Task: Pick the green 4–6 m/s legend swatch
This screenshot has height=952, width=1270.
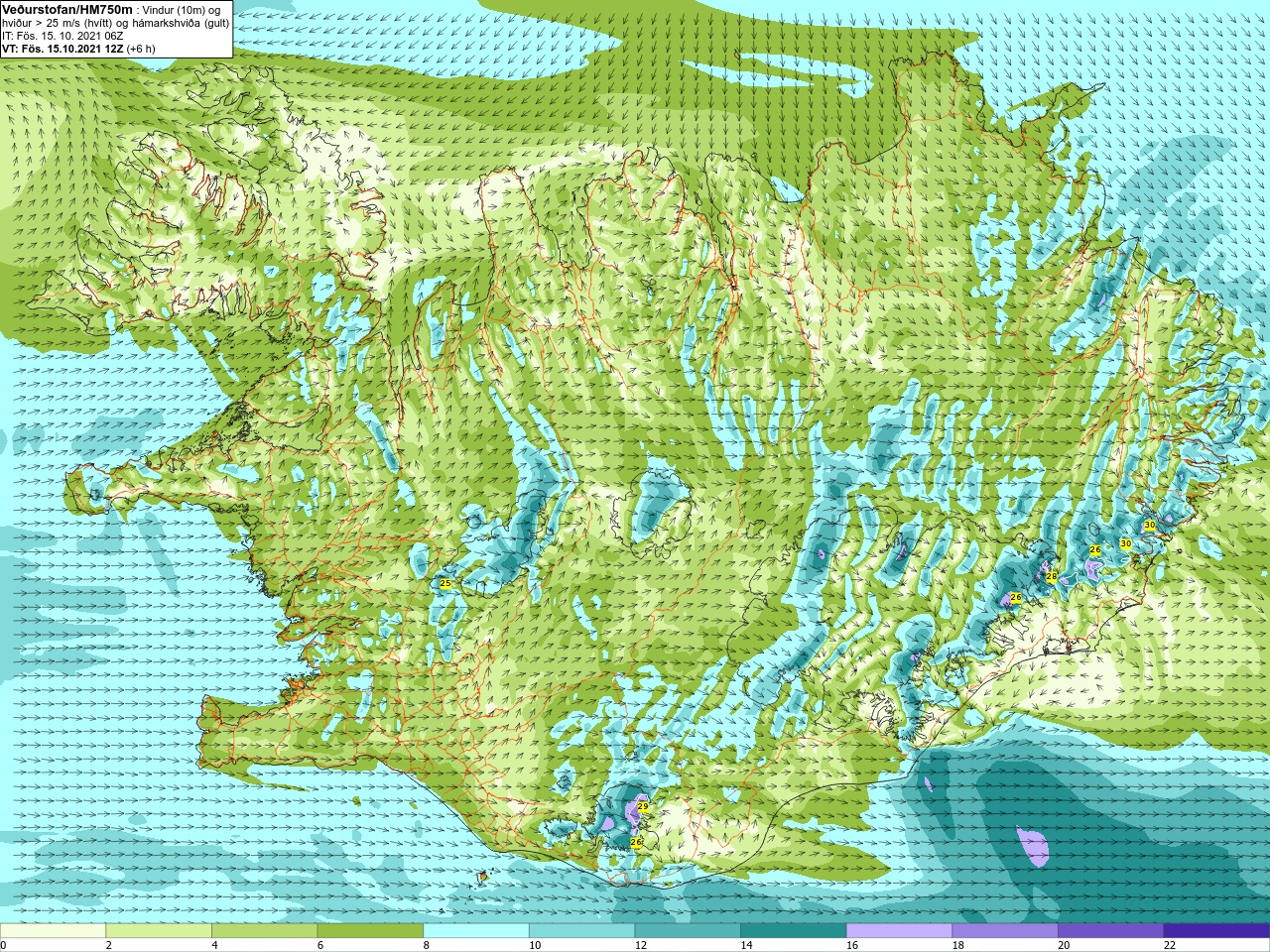Action: [x=264, y=931]
